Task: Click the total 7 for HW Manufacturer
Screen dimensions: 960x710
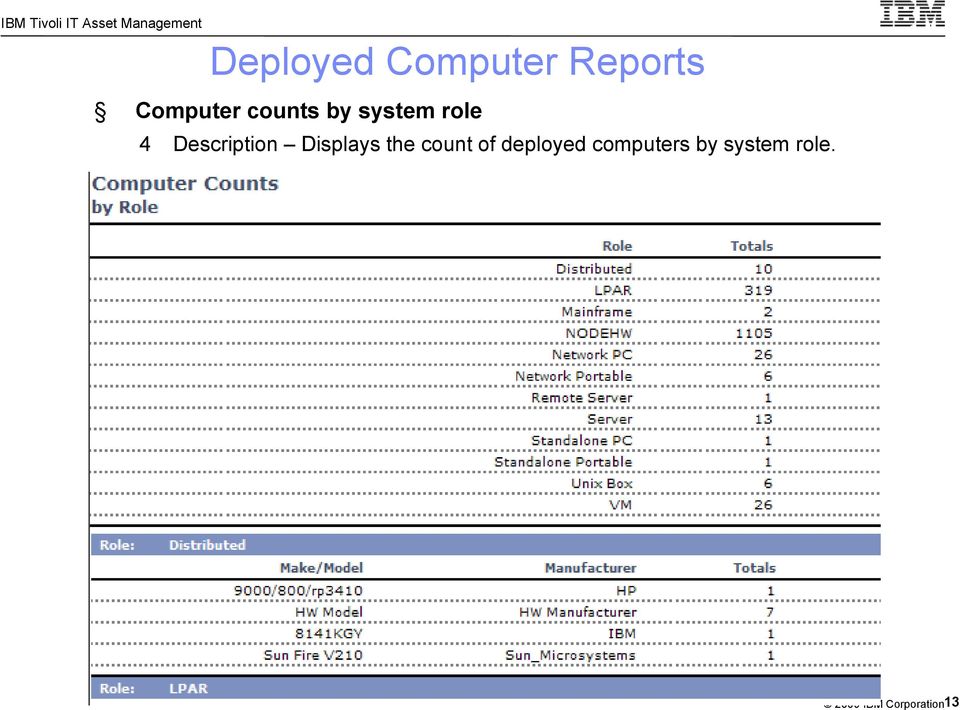Action: coord(770,613)
